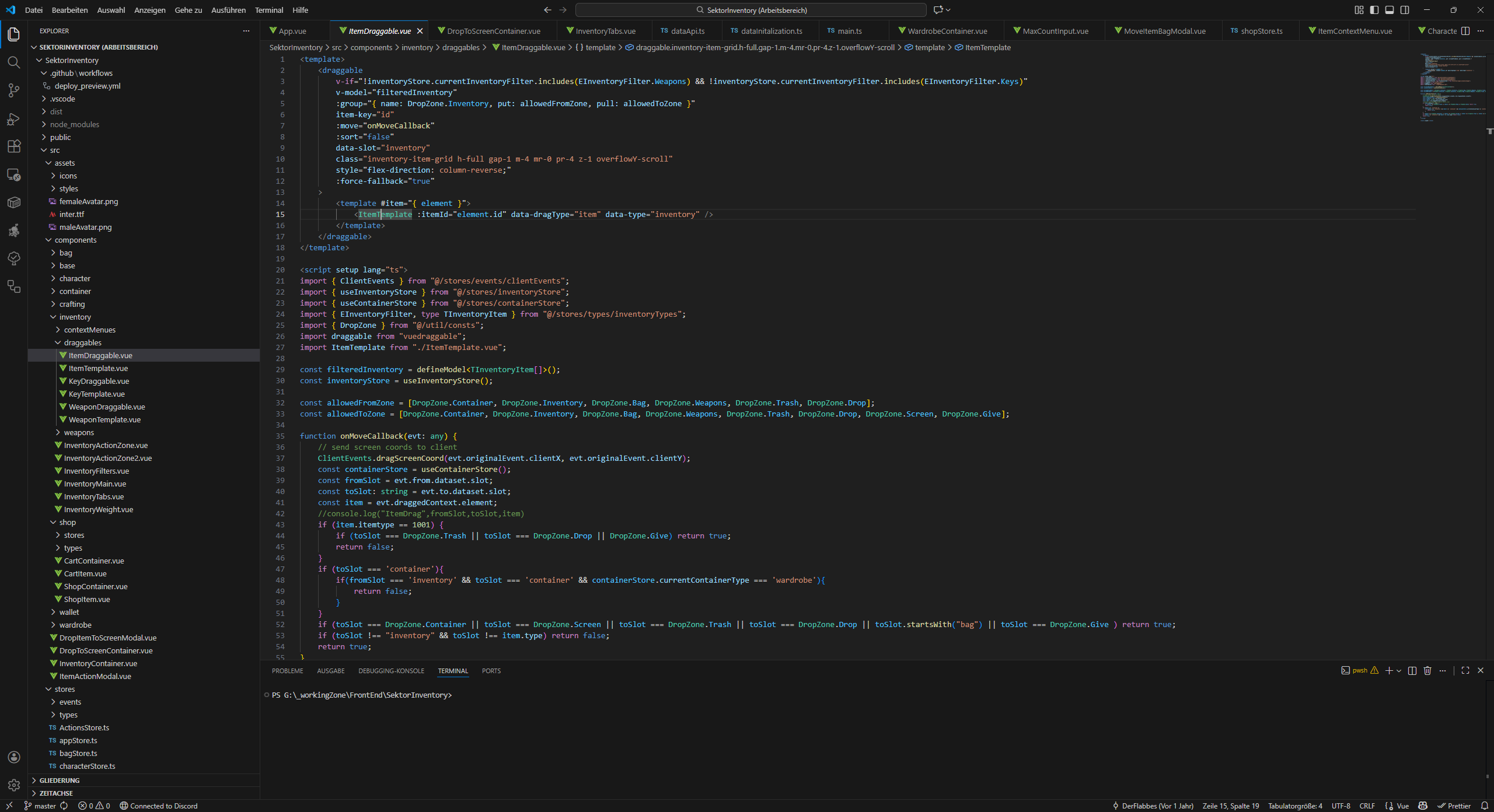The height and width of the screenshot is (812, 1494).
Task: Open the Source Control view
Action: click(13, 90)
